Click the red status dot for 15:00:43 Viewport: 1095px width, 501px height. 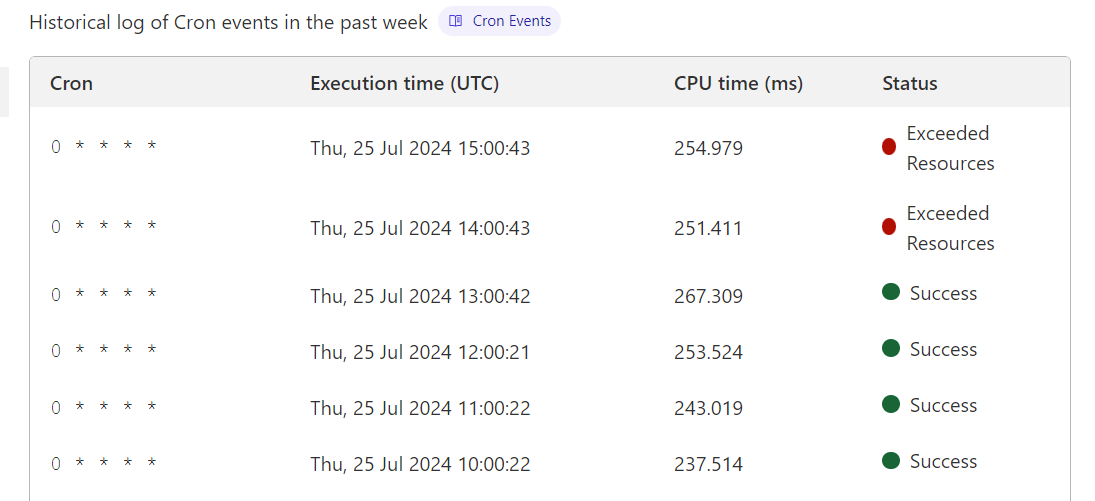889,147
